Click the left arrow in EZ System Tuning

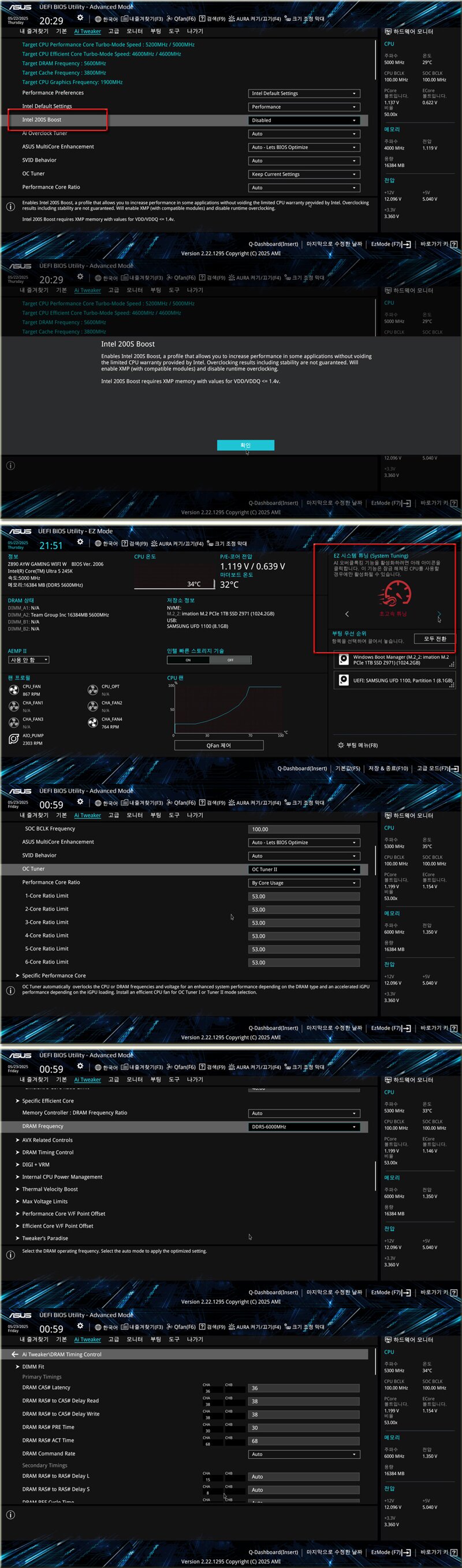click(347, 614)
